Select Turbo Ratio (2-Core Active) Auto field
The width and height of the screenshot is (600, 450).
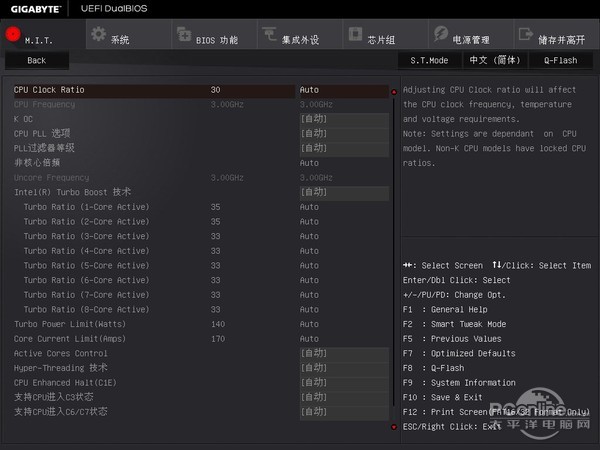point(309,222)
